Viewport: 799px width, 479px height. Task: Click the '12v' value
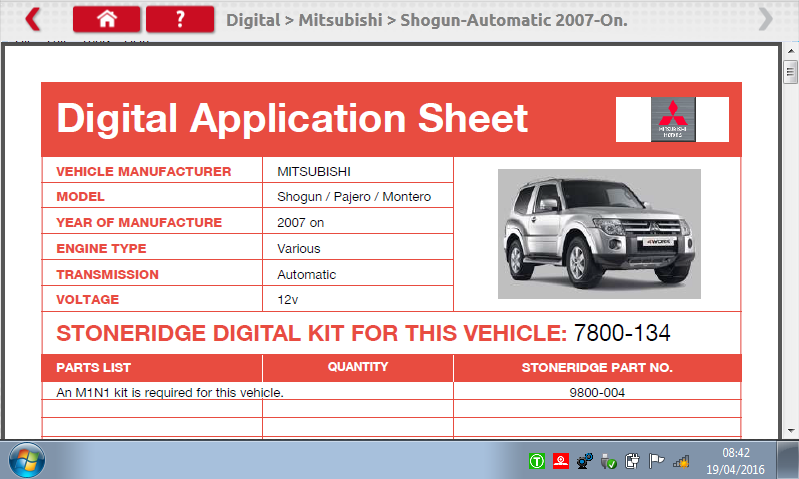pyautogui.click(x=287, y=299)
